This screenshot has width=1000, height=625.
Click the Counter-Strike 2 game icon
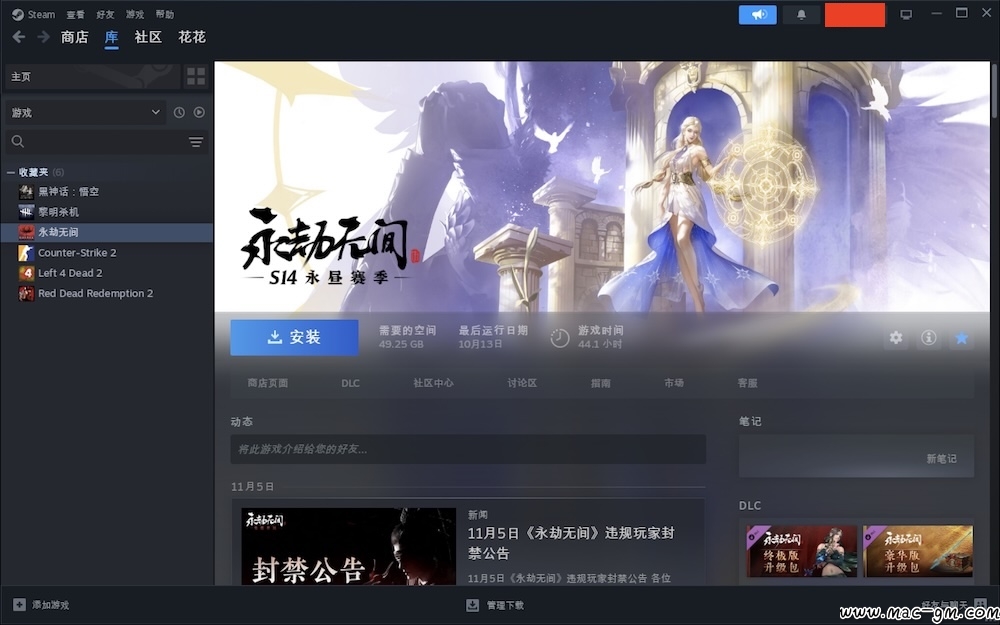pyautogui.click(x=26, y=253)
